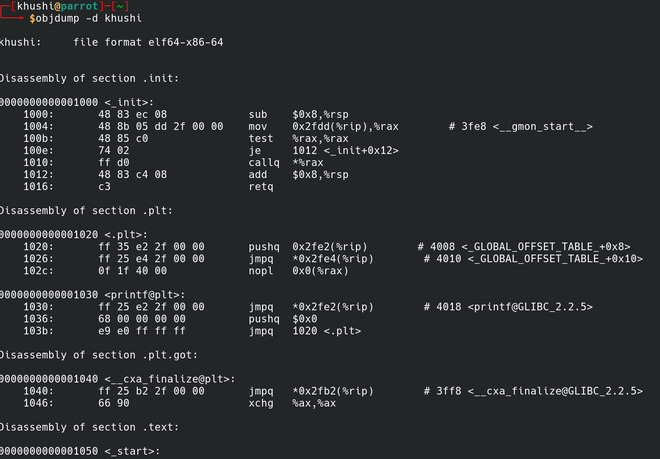Click the <printf@GLIBC_2.2.5> comment
This screenshot has width=660, height=459.
tap(530, 306)
